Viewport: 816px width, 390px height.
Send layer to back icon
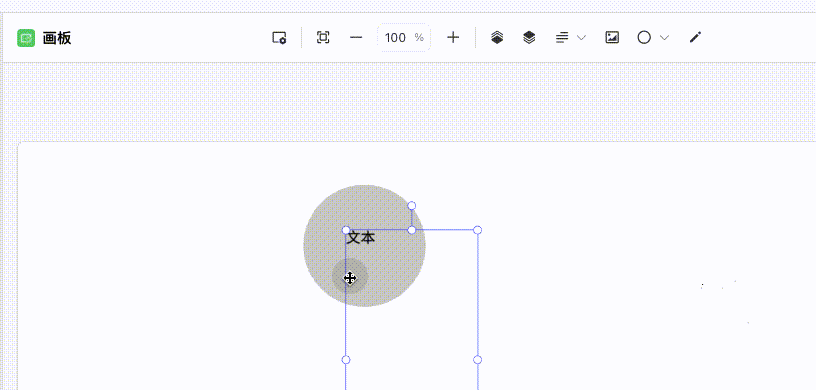tap(529, 37)
